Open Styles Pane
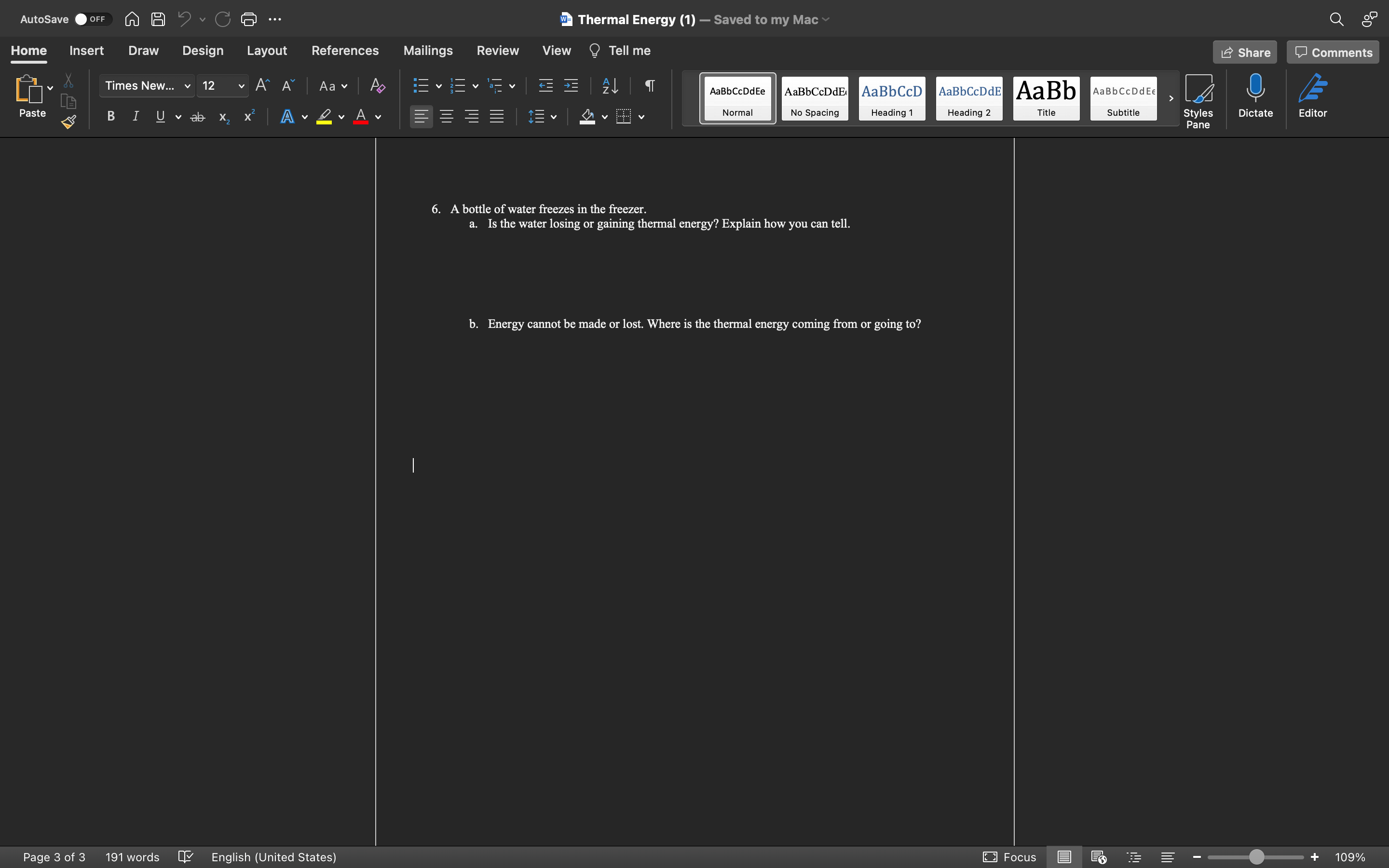Screen dimensions: 1389x868 (1198, 101)
